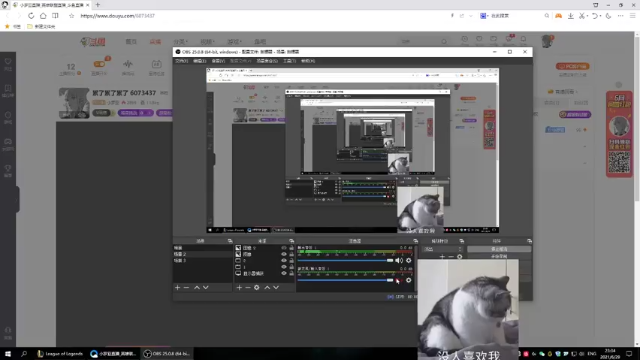Image resolution: width=640 pixels, height=360 pixels.
Task: Open settings gear for the top mixer audio channel
Action: click(x=409, y=260)
